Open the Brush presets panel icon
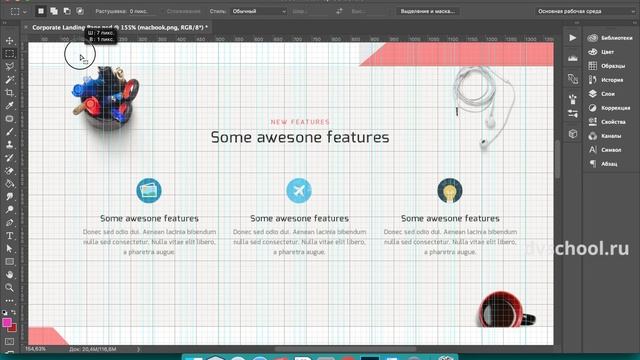This screenshot has width=640, height=360. pyautogui.click(x=573, y=98)
